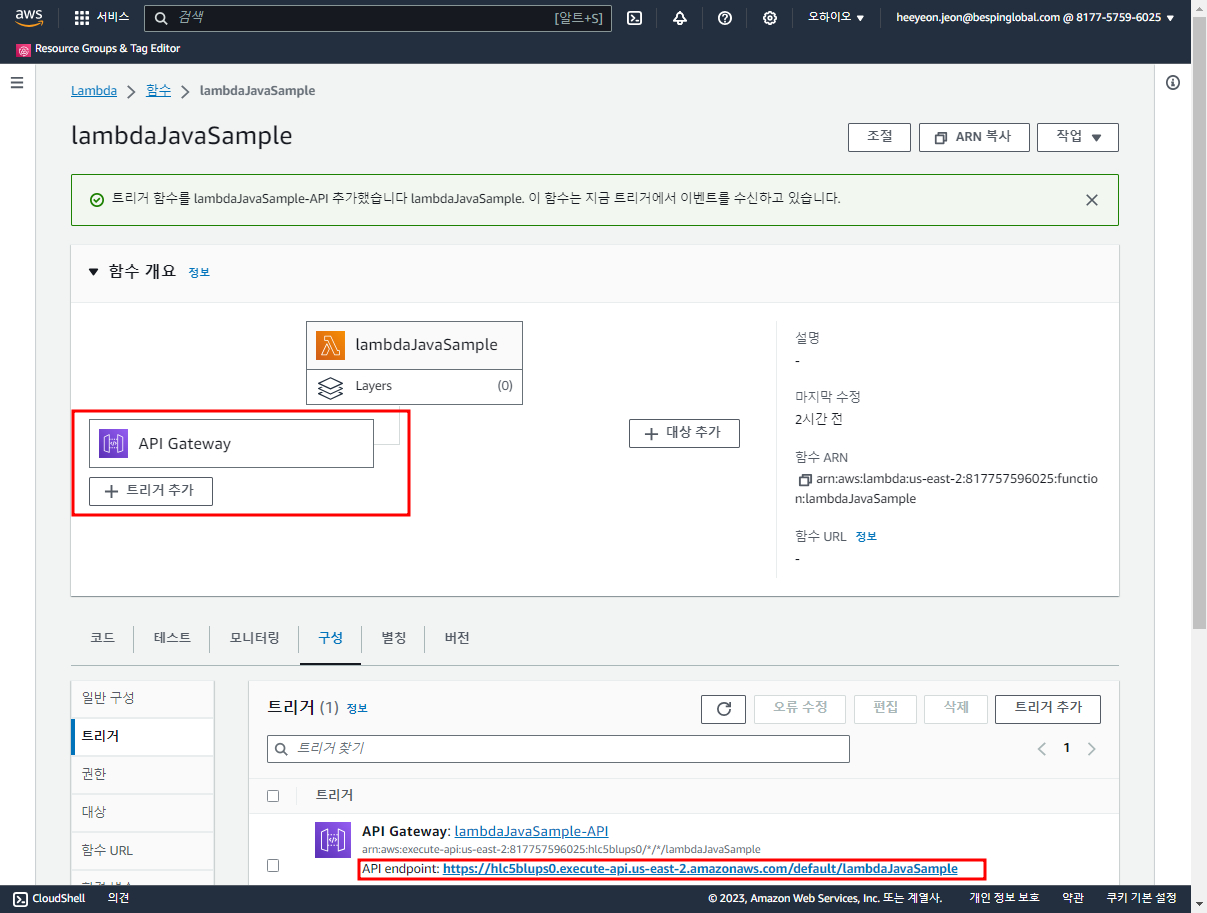Click the Lambda breadcrumb link
1207x913 pixels.
click(x=94, y=90)
